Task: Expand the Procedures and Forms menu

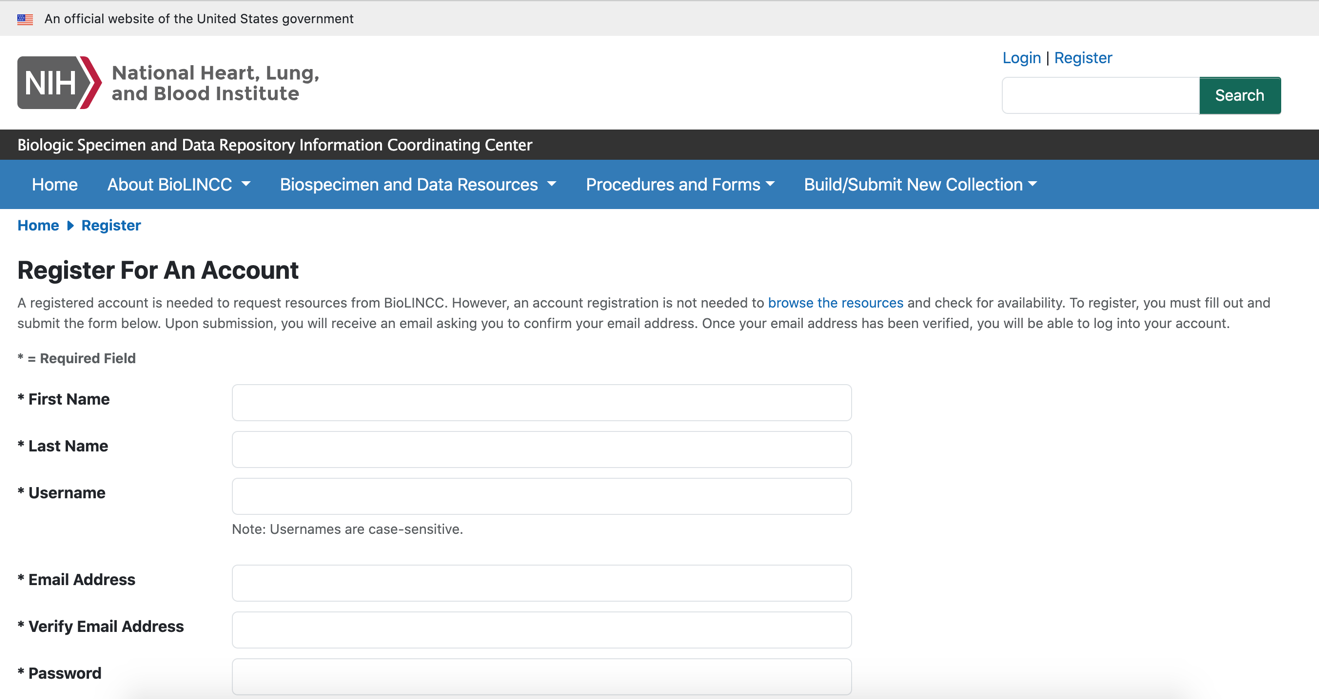Action: [680, 185]
